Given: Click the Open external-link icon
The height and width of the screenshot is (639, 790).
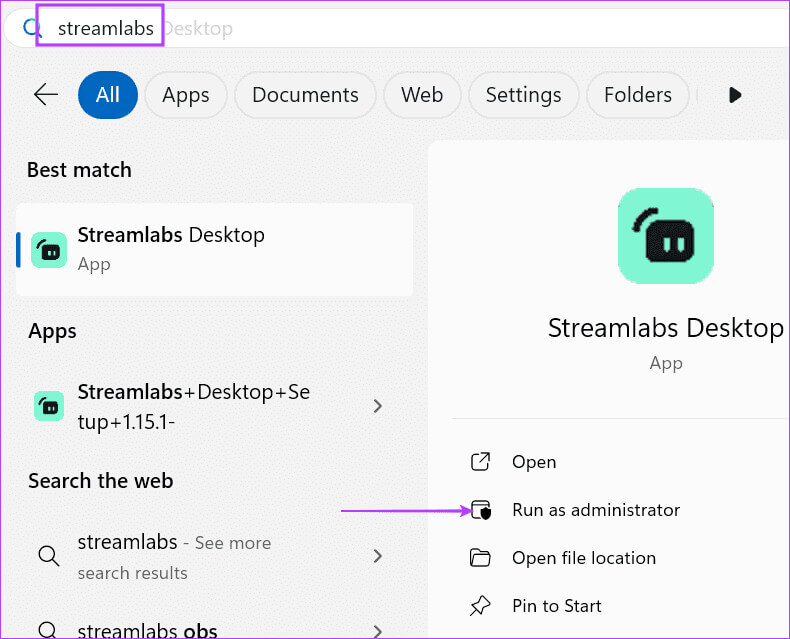Looking at the screenshot, I should pyautogui.click(x=480, y=462).
